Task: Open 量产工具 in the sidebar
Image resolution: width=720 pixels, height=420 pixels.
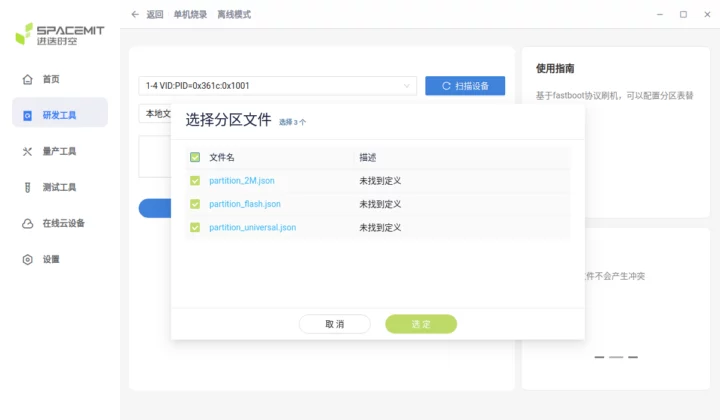Action: click(x=60, y=151)
